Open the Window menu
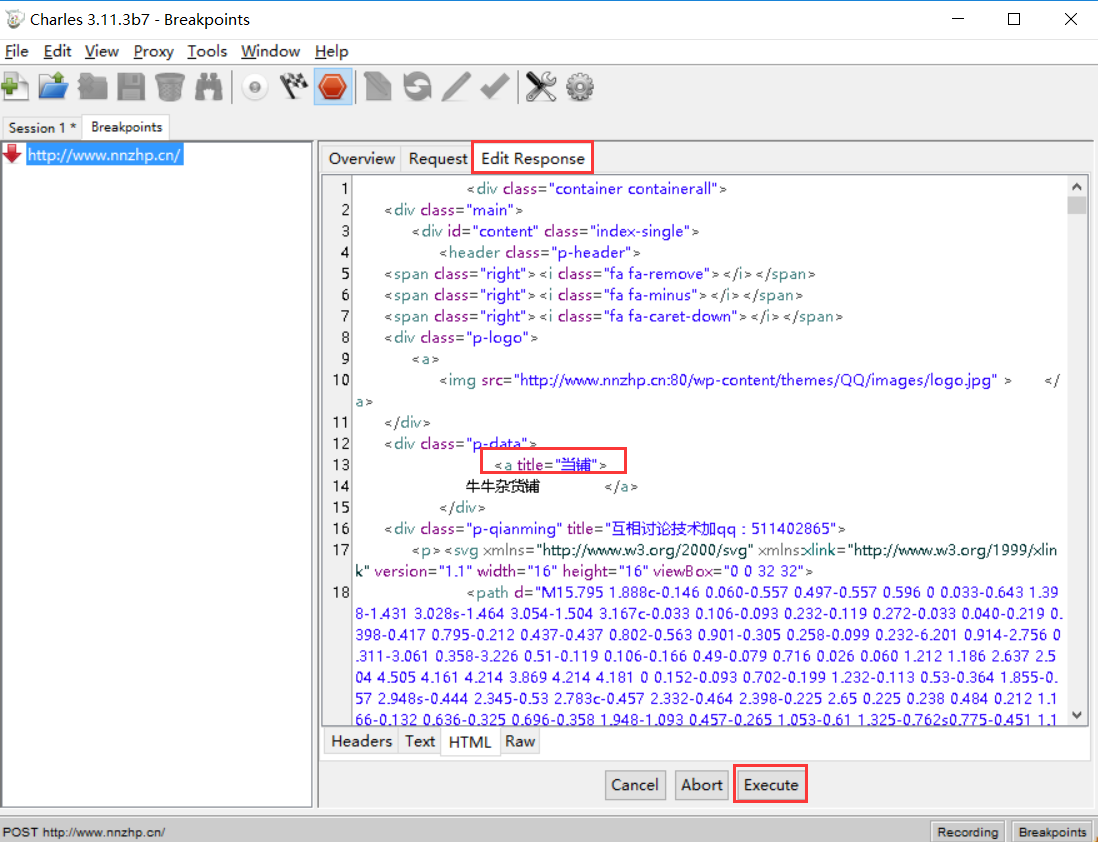 tap(270, 51)
